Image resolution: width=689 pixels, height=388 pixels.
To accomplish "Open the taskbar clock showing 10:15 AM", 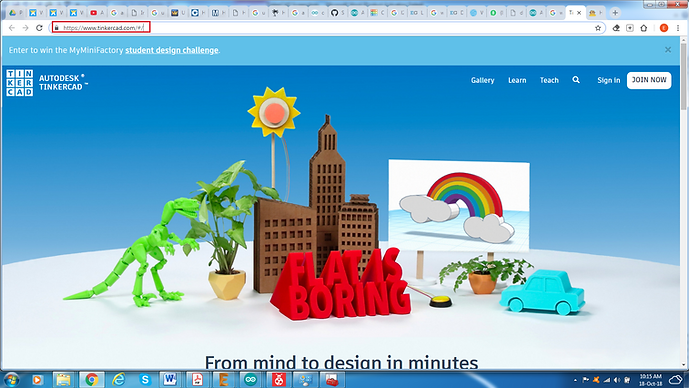I will click(x=651, y=380).
